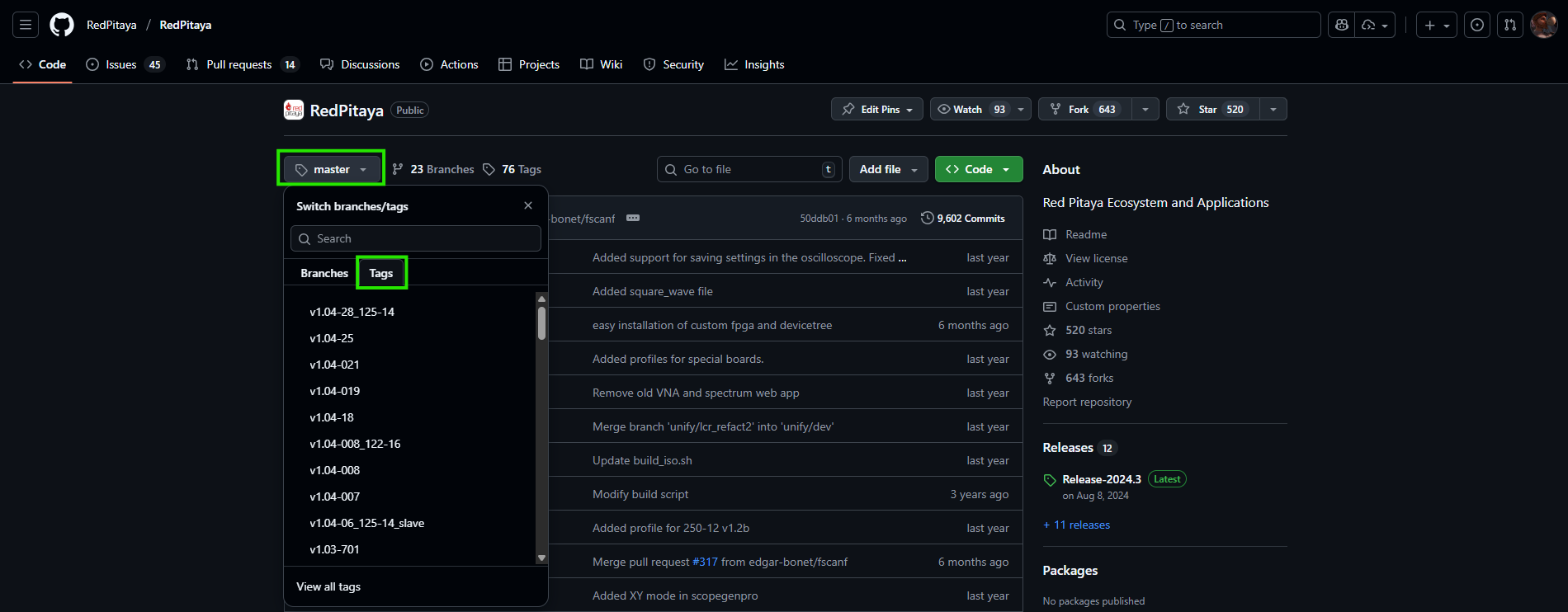Open the Security tab
Viewport: 1568px width, 612px height.
tap(673, 64)
